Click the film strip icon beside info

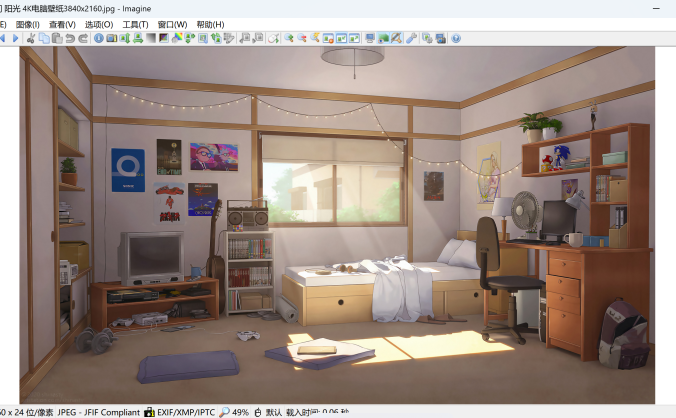click(112, 38)
